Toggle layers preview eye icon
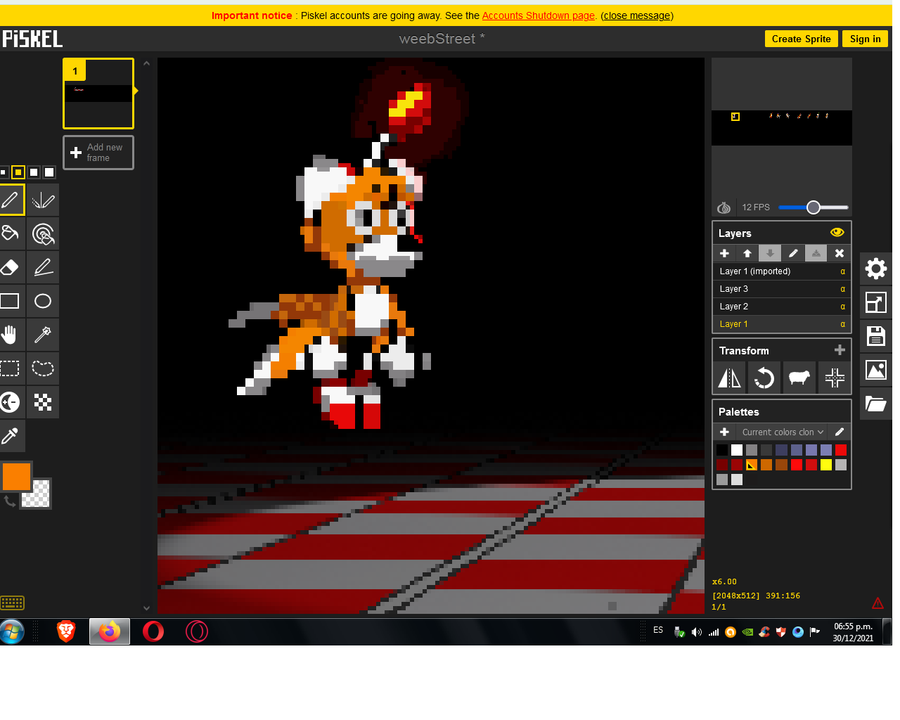 [x=837, y=233]
